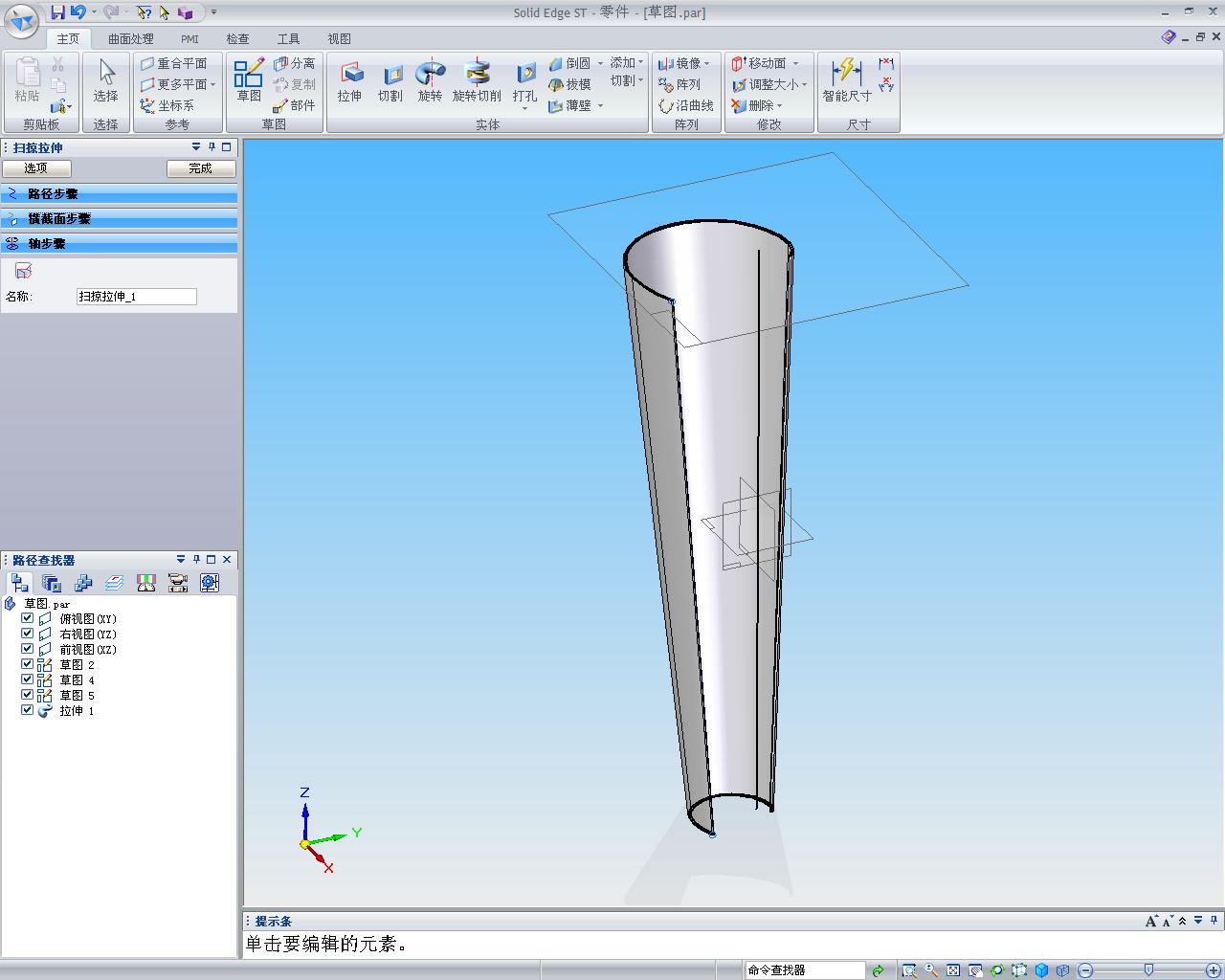Switch to the 主页 (Home) ribbon tab
Image resolution: width=1225 pixels, height=980 pixels.
68,38
